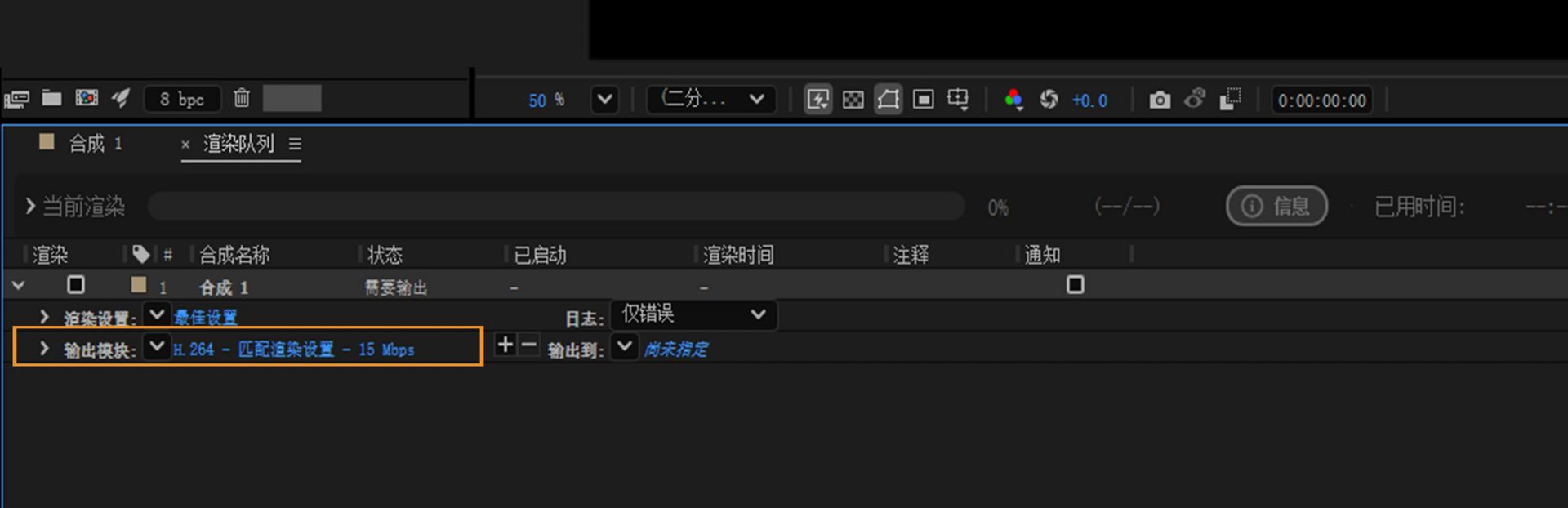1568x508 pixels.
Task: Take a snapshot with the camera icon
Action: pyautogui.click(x=1160, y=100)
